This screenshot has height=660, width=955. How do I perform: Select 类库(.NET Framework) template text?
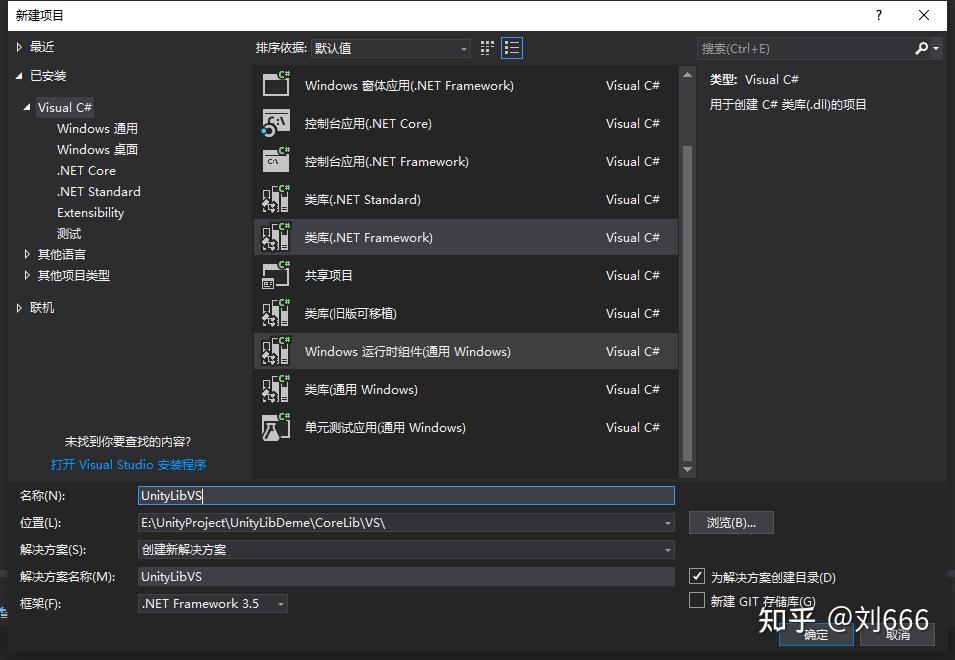click(368, 237)
